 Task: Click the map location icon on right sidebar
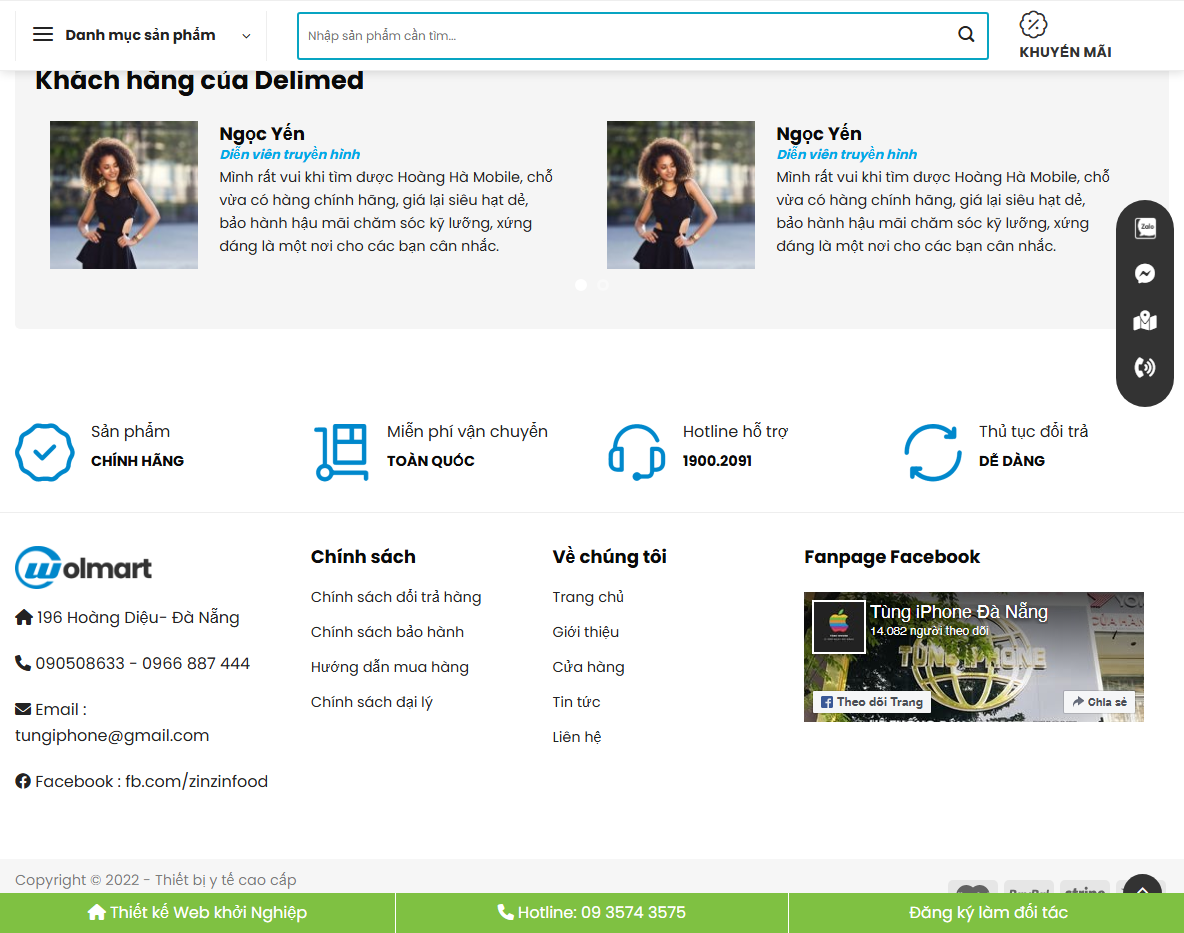click(x=1144, y=321)
